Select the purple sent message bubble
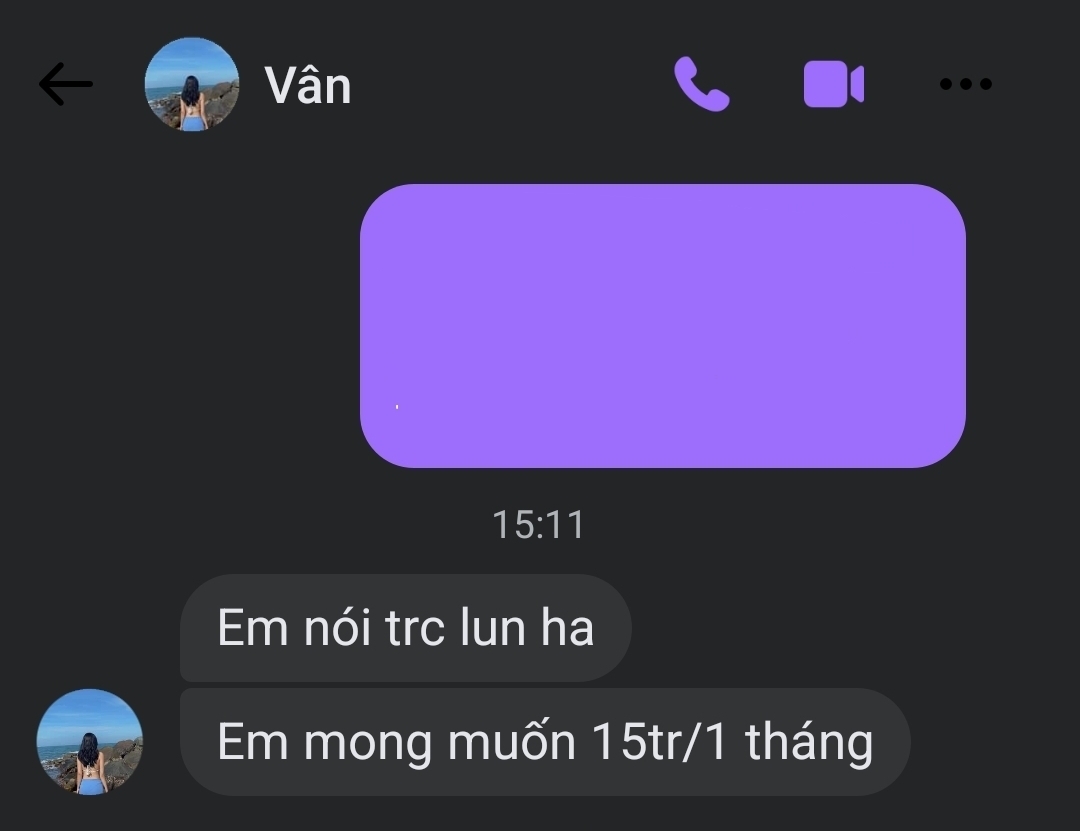Image resolution: width=1080 pixels, height=831 pixels. tap(663, 326)
